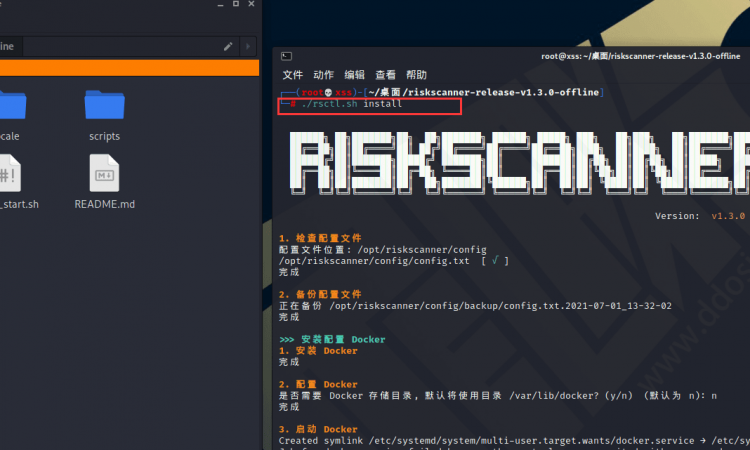Image resolution: width=750 pixels, height=450 pixels.
Task: Click the './rsctl.sh install' command text
Action: (352, 104)
